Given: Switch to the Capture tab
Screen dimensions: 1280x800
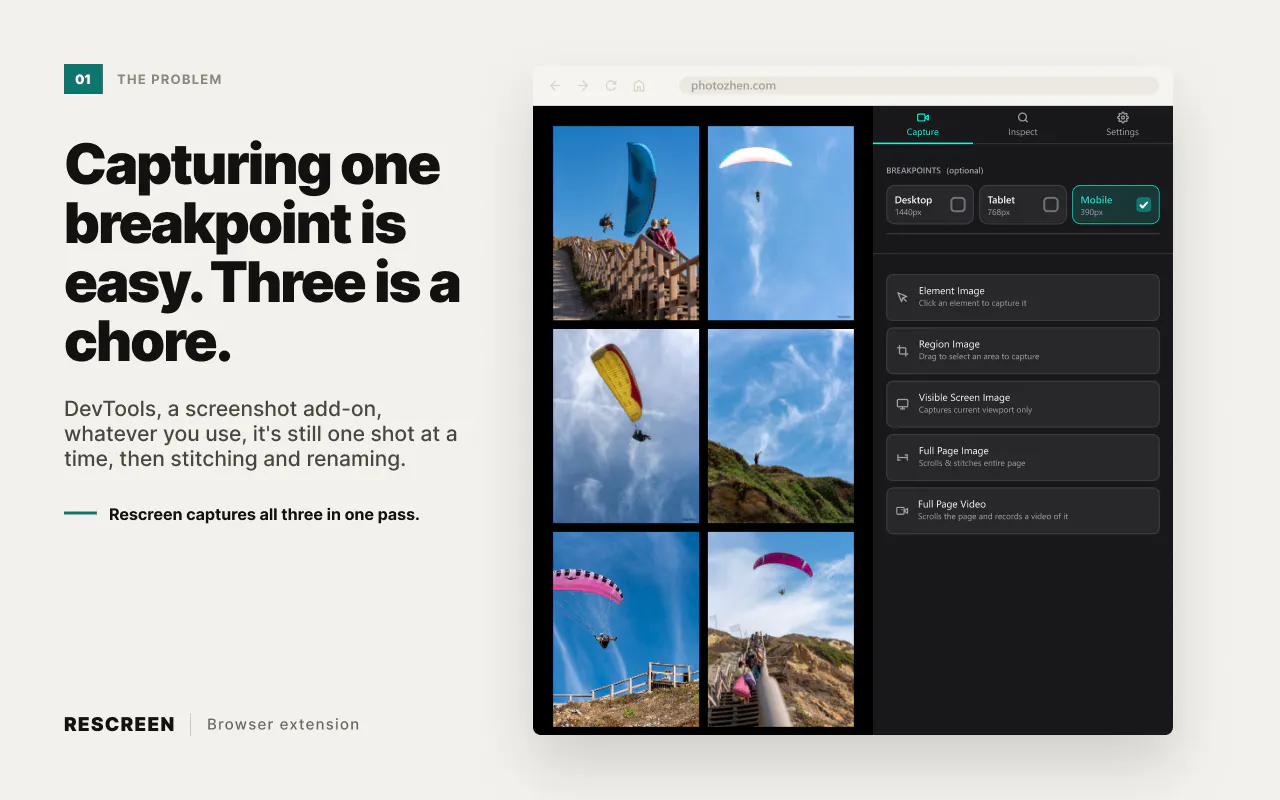Looking at the screenshot, I should point(923,125).
